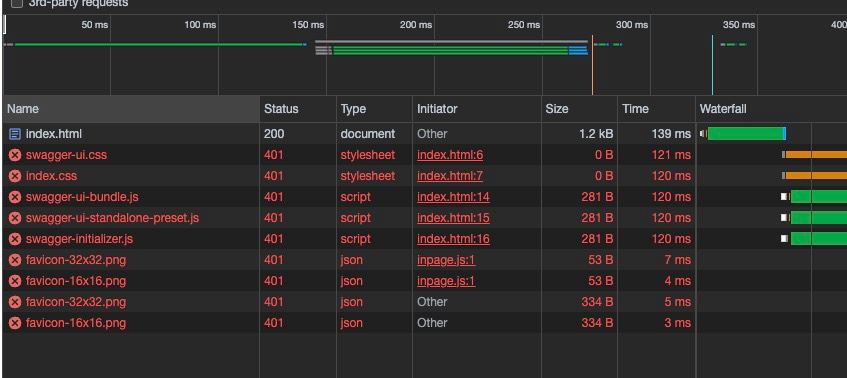Image resolution: width=847 pixels, height=378 pixels.
Task: Click the 139 ms time value
Action: click(x=671, y=134)
